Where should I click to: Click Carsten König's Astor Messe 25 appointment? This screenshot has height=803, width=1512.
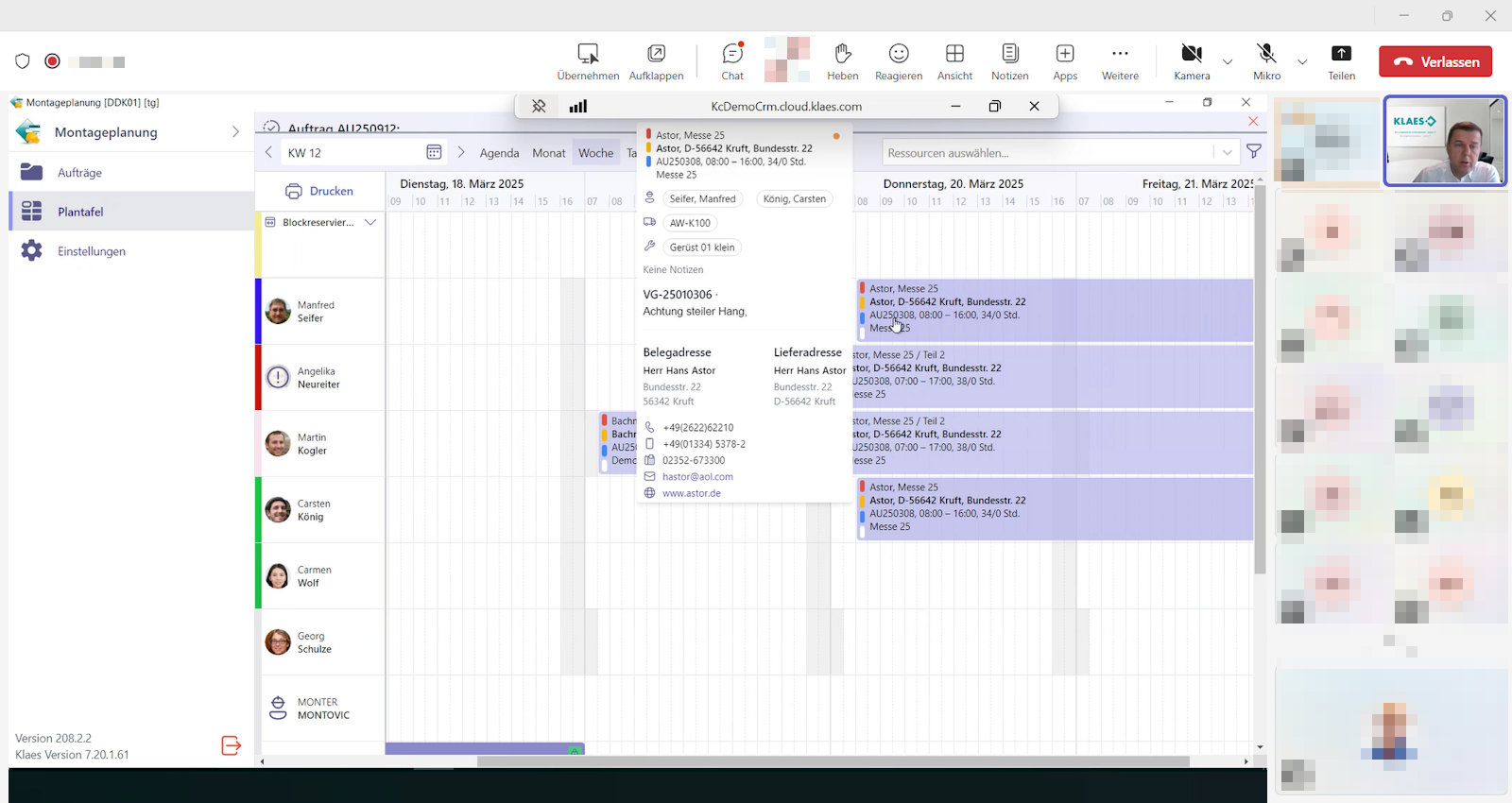point(1054,508)
